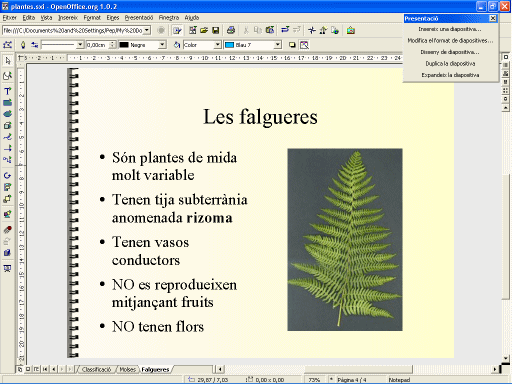Click the Save document icon
512x384 pixels.
coord(216,30)
